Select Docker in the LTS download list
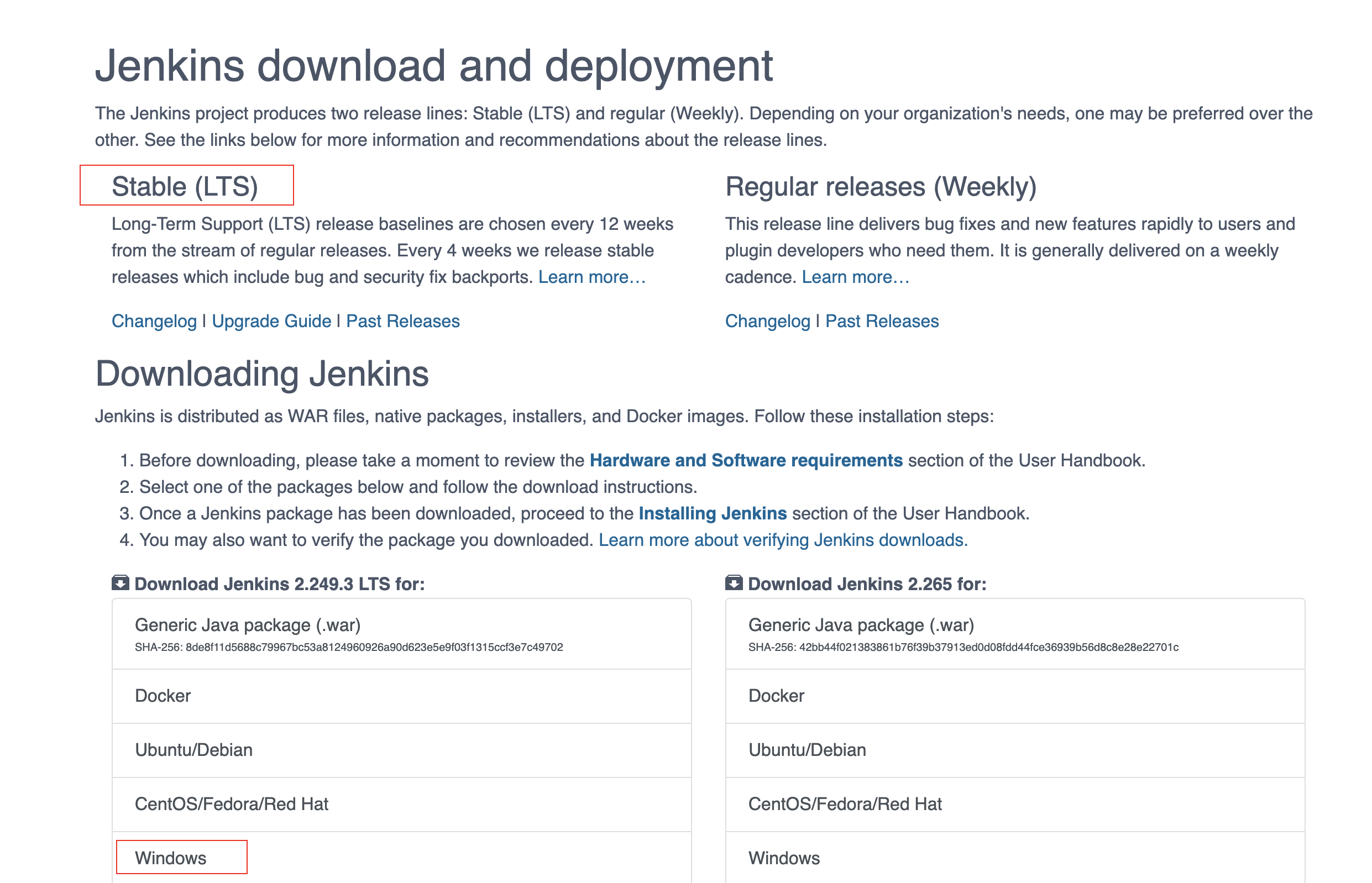 pos(402,696)
